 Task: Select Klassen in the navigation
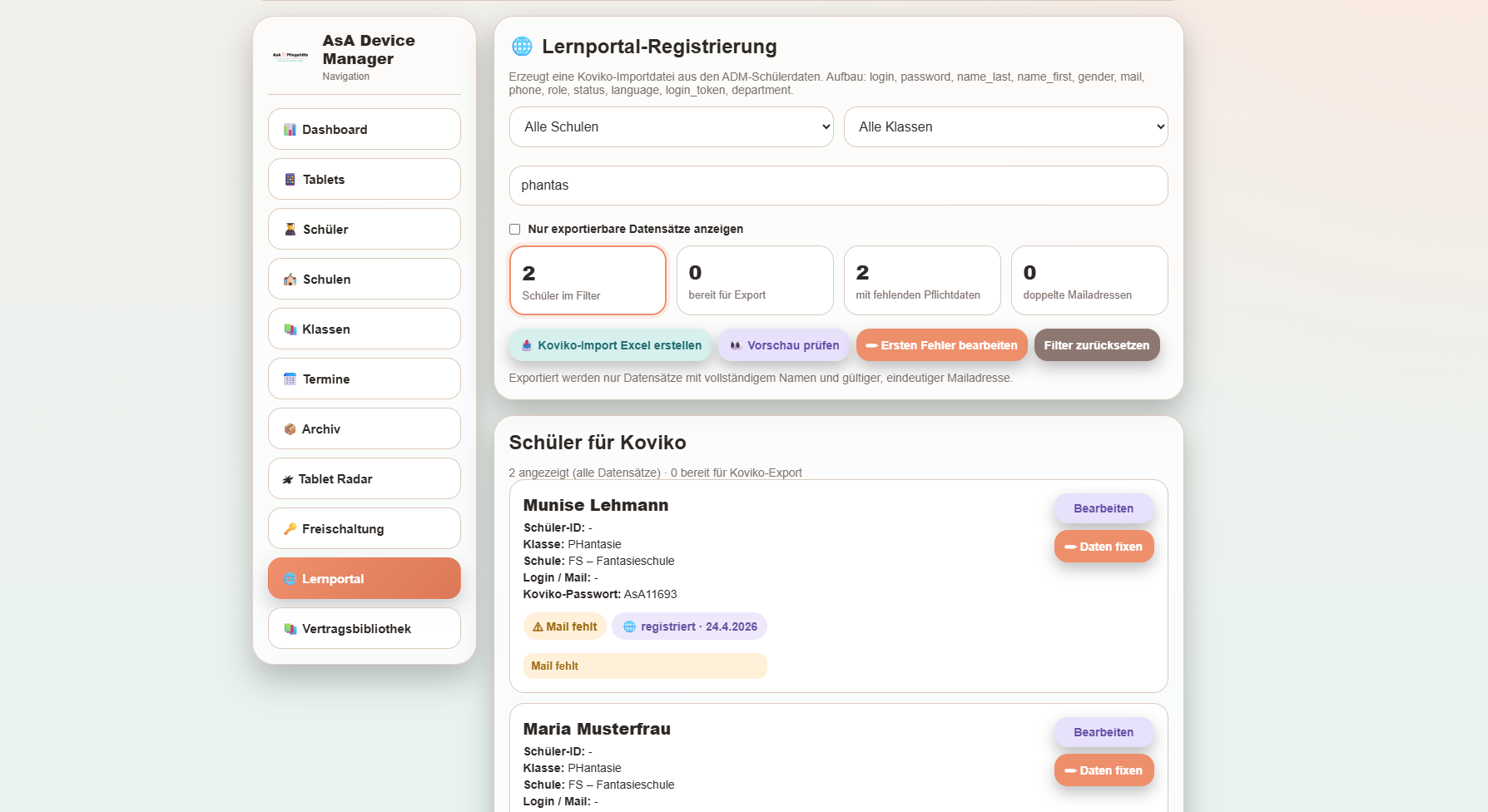[365, 329]
